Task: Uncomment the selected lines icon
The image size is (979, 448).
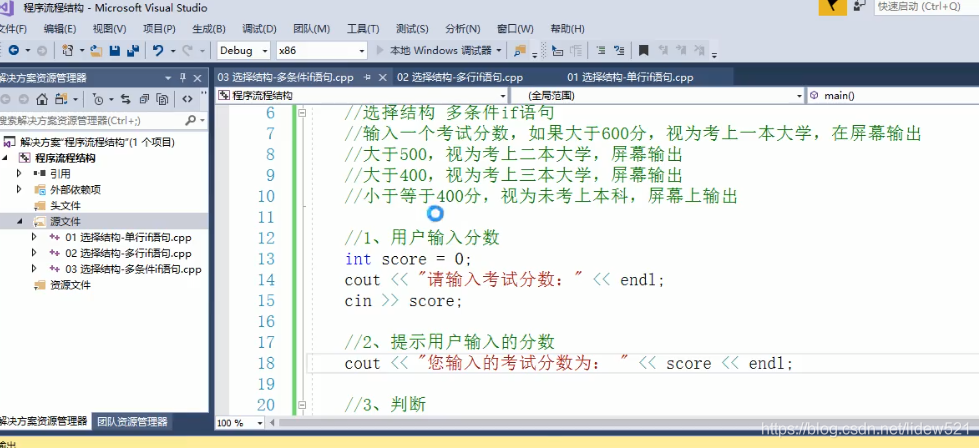Action: (619, 51)
